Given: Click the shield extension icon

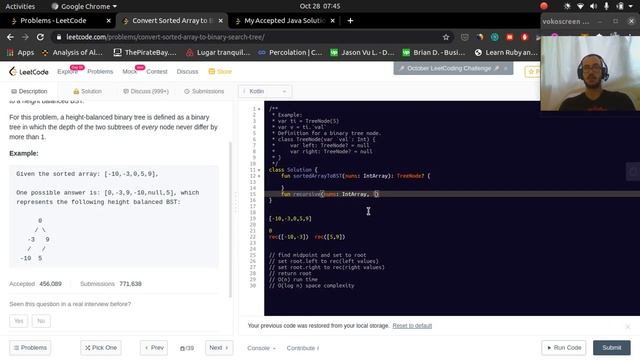Looking at the screenshot, I should point(464,37).
